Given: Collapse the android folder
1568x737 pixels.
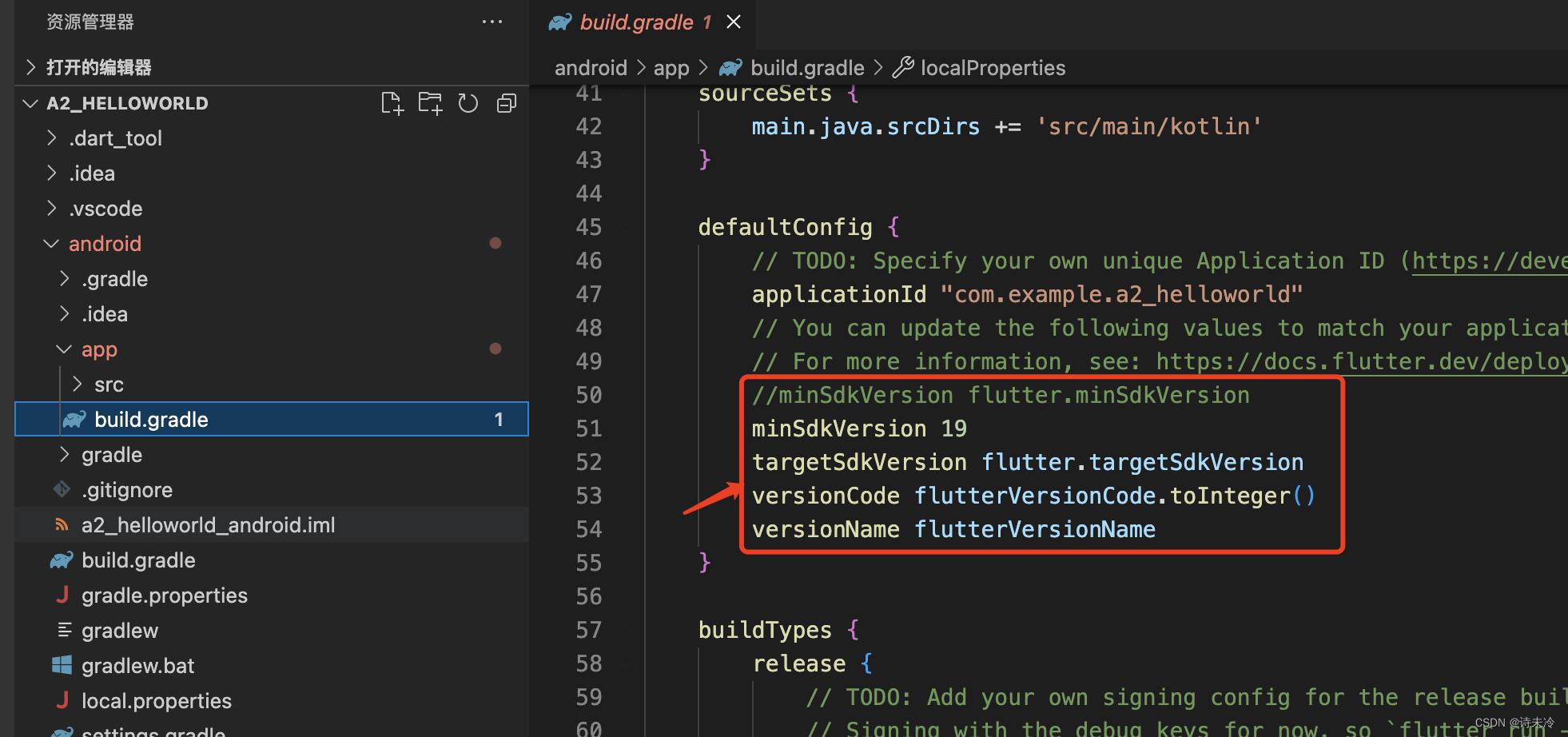Looking at the screenshot, I should (272, 244).
